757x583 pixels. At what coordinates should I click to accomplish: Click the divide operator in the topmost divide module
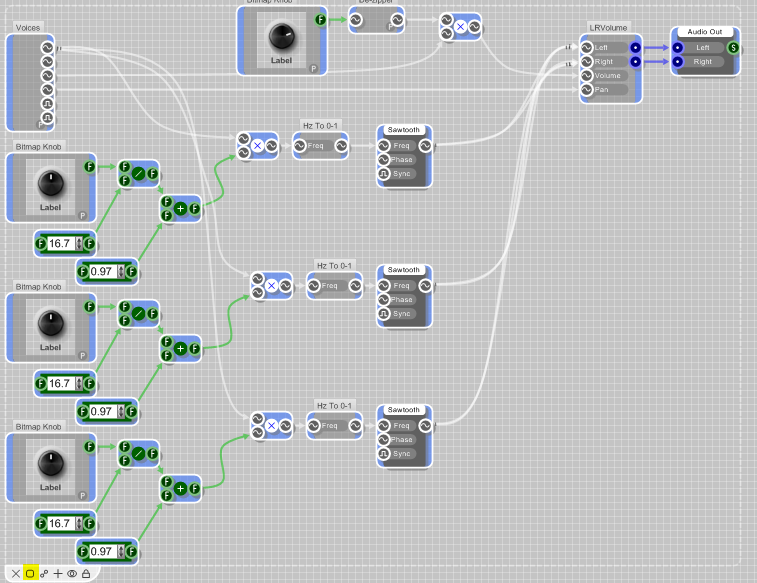tap(139, 173)
